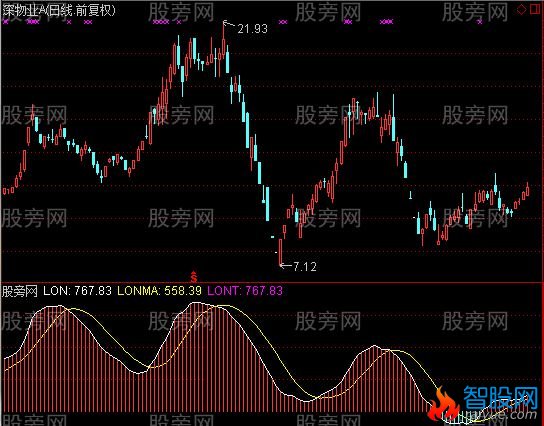Click the 股旁网 indicator name label
Viewport: 544px width, 426px height.
(x=19, y=291)
